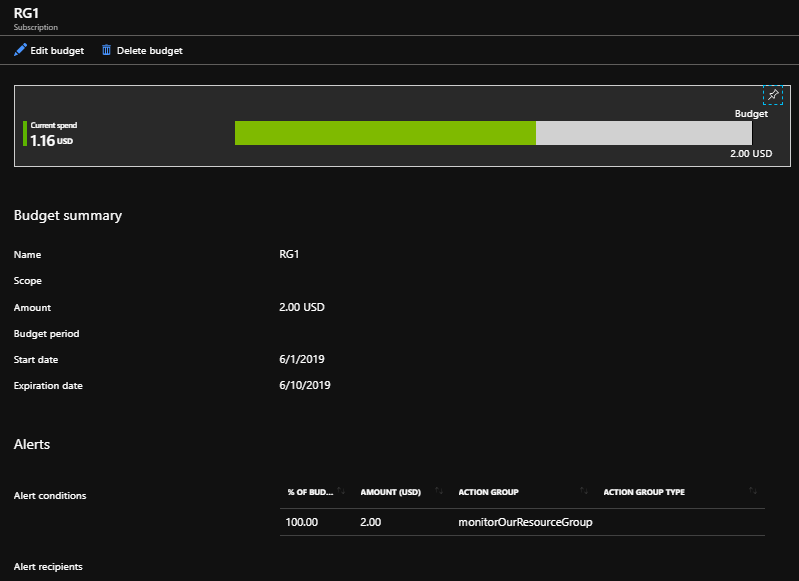
Task: Select the 100.00 percent alert condition cell
Action: (303, 522)
